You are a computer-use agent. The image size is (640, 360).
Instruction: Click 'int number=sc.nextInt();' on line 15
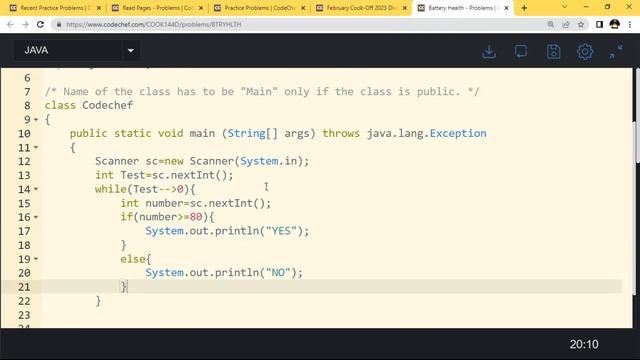[196, 203]
